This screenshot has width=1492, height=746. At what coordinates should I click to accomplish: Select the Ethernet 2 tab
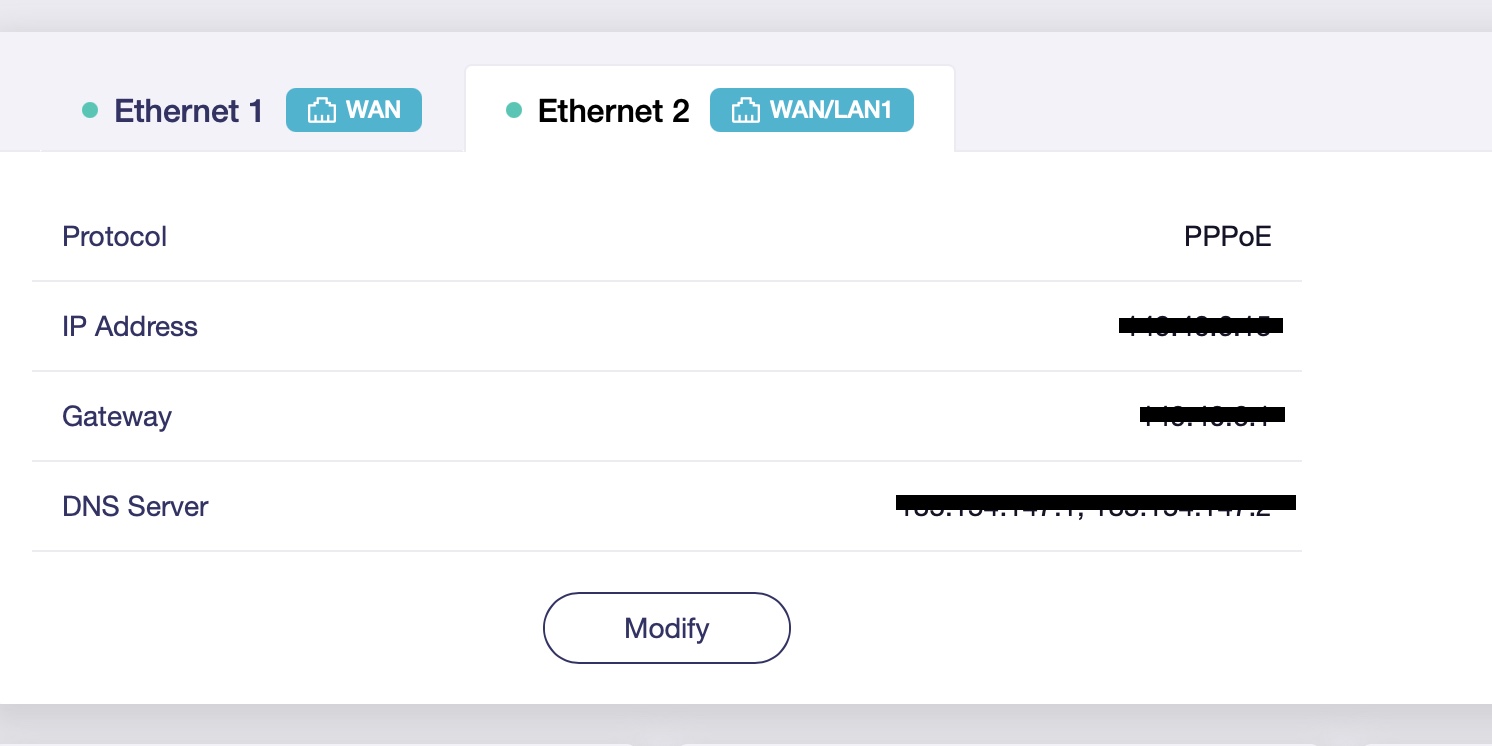(613, 111)
